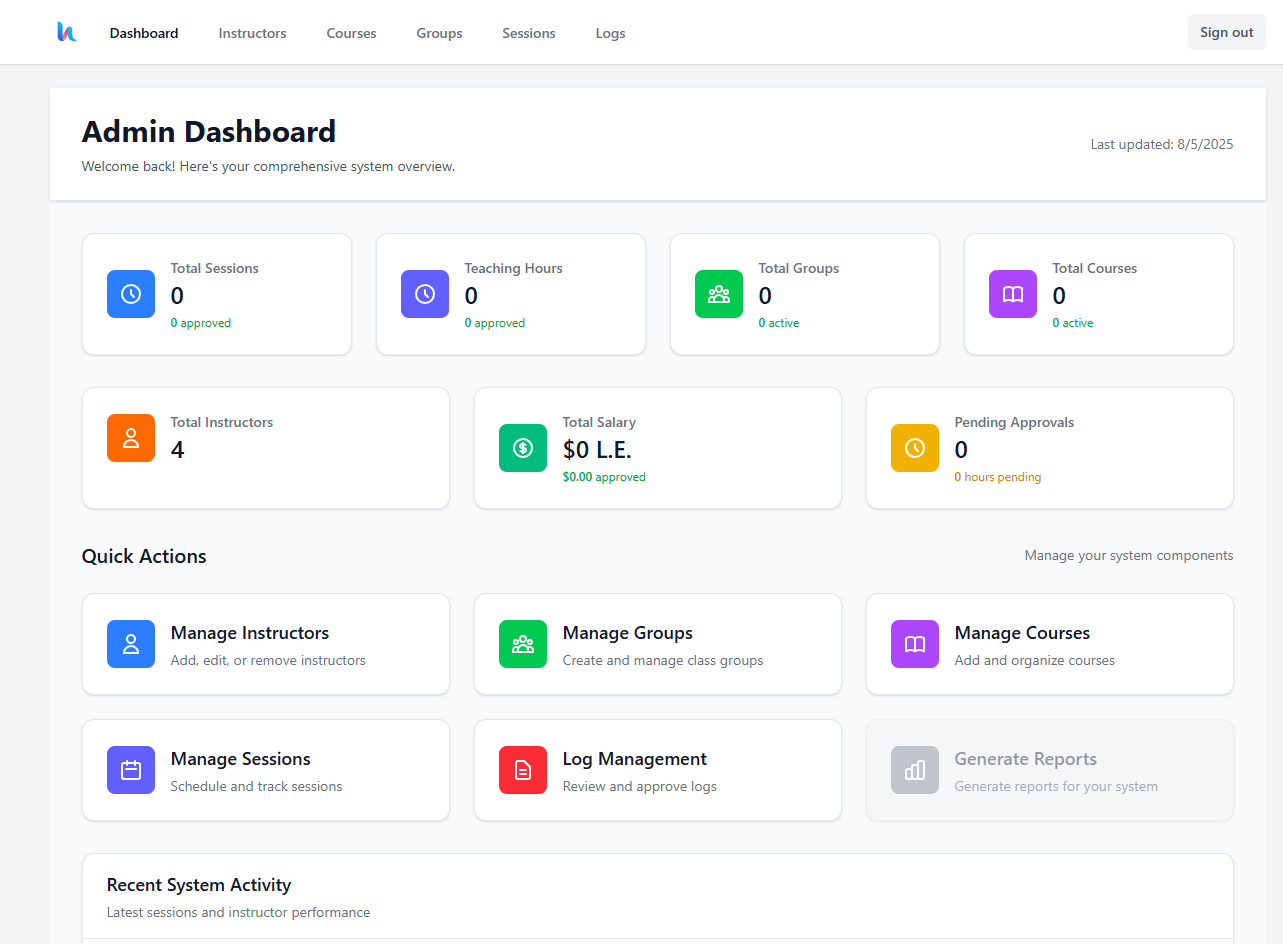This screenshot has width=1283, height=944.
Task: Click the red document icon on Log Management
Action: pos(523,770)
